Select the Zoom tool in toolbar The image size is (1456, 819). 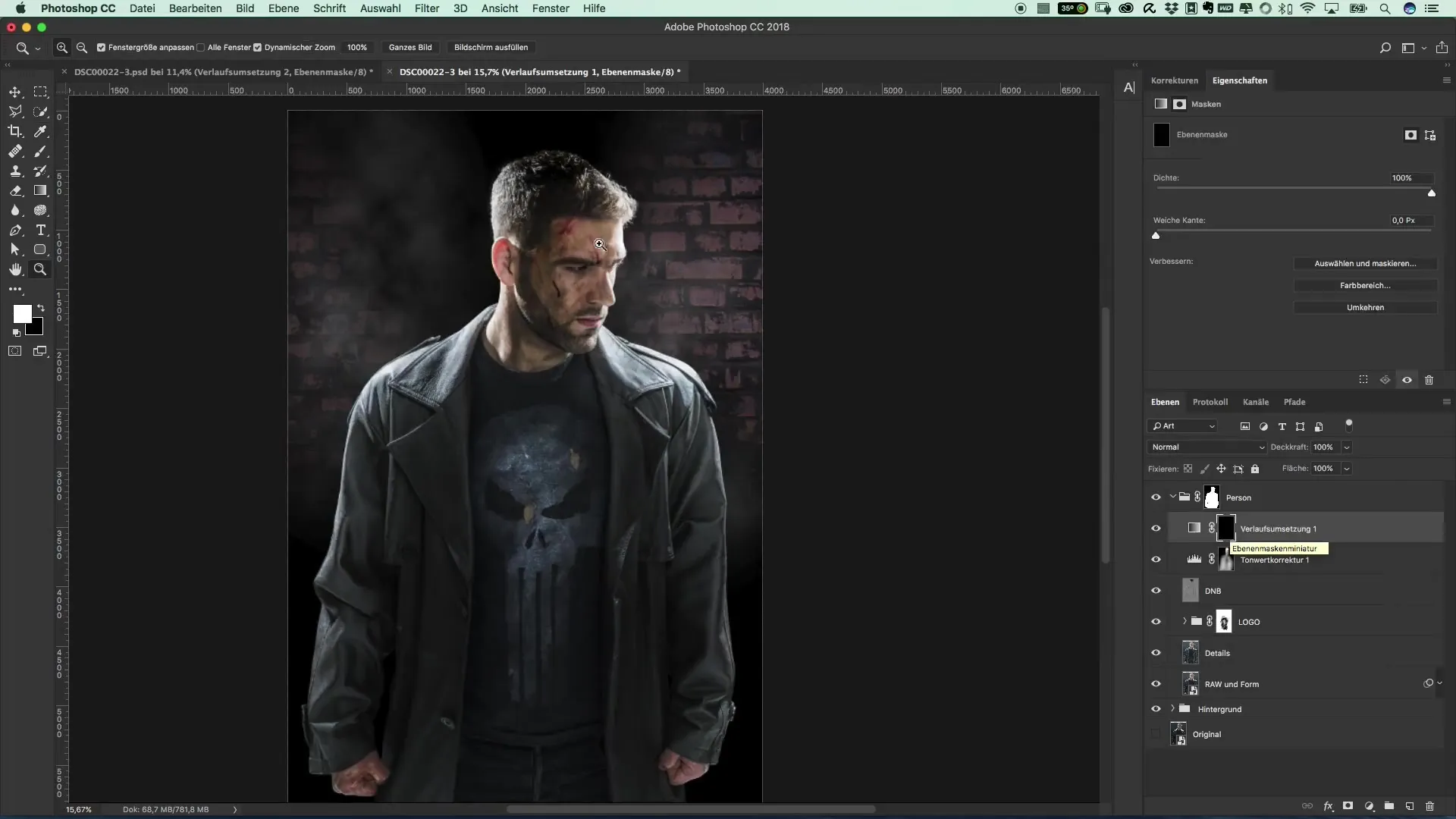pos(40,269)
